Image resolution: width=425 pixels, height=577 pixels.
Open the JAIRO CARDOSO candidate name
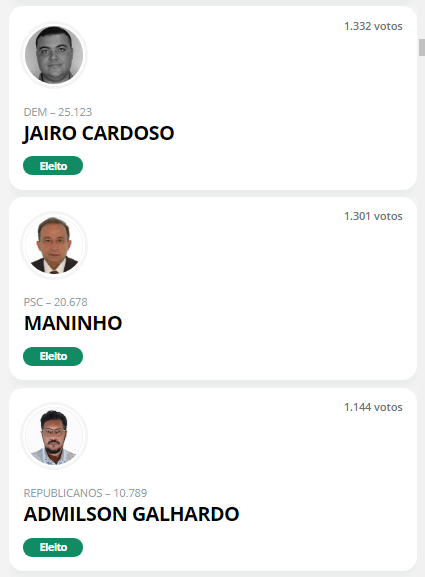coord(99,133)
